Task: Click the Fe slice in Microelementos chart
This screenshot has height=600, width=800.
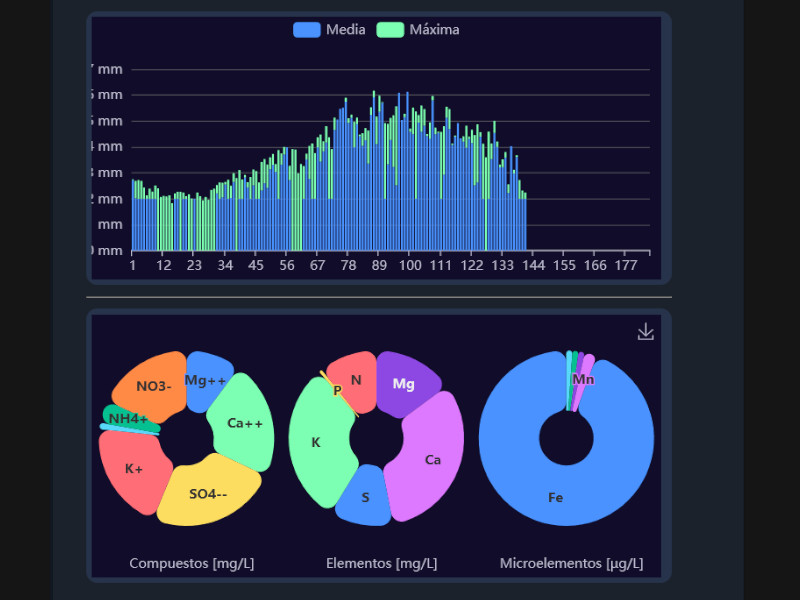Action: tap(555, 497)
